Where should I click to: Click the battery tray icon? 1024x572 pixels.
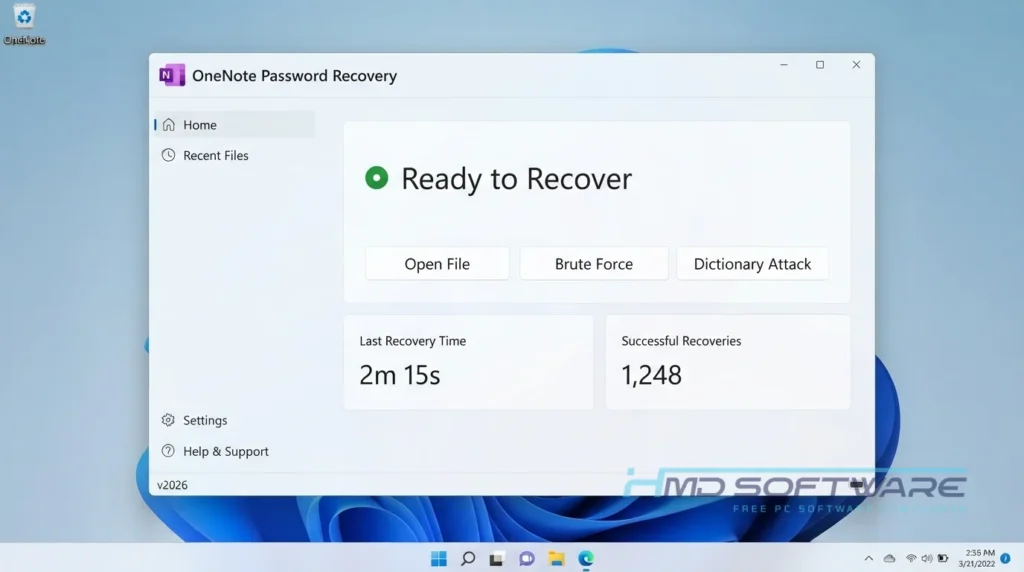pos(943,558)
